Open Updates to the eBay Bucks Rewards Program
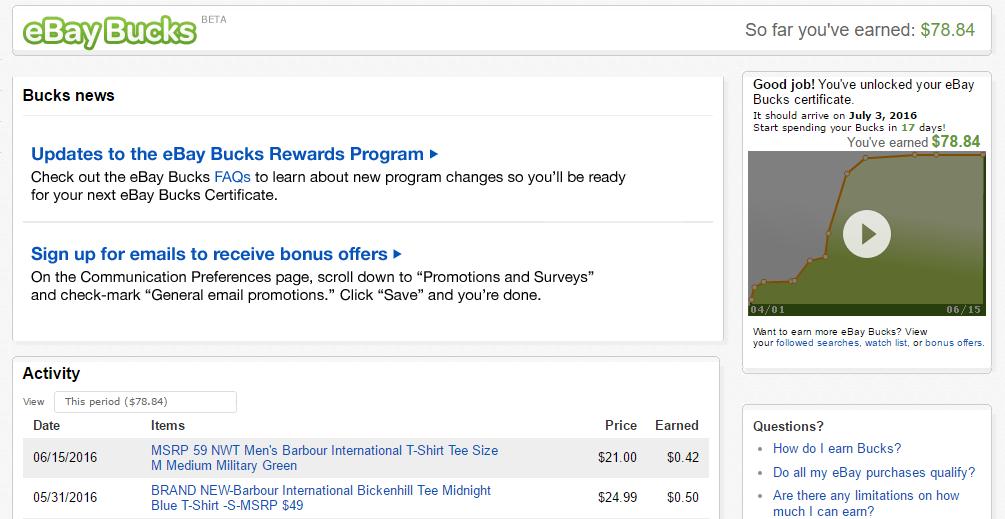 (x=227, y=154)
